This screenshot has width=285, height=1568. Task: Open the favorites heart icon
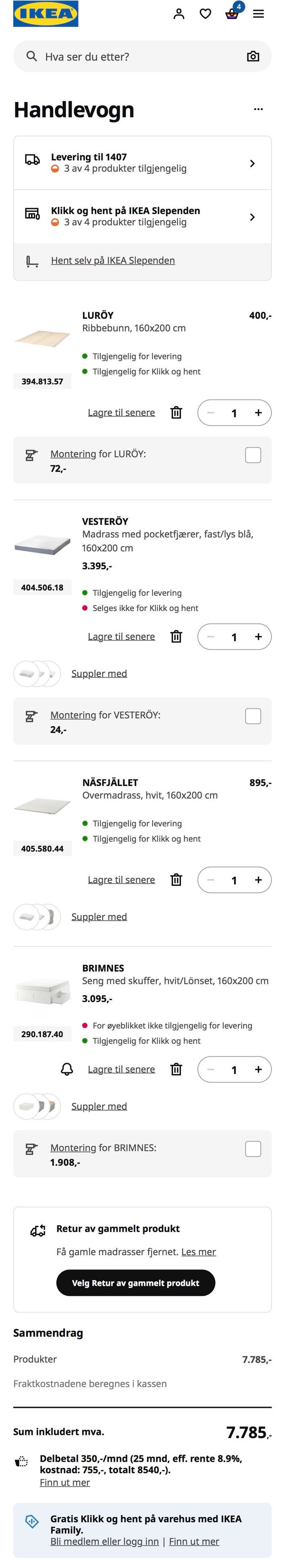(205, 14)
